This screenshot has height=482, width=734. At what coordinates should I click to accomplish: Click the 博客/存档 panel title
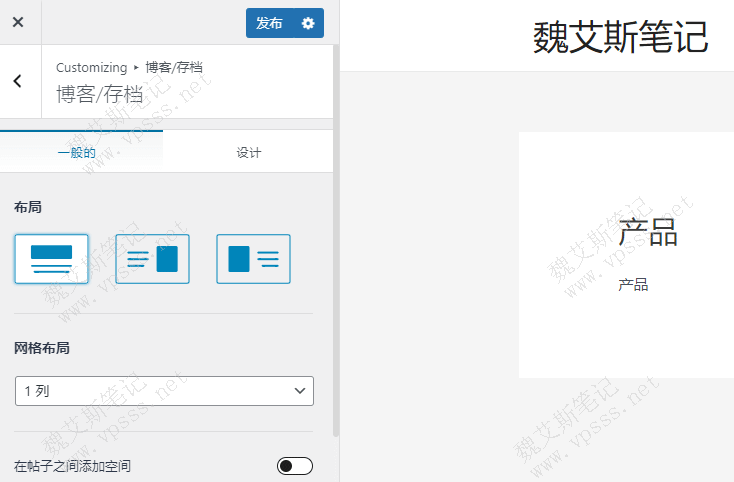pos(99,95)
